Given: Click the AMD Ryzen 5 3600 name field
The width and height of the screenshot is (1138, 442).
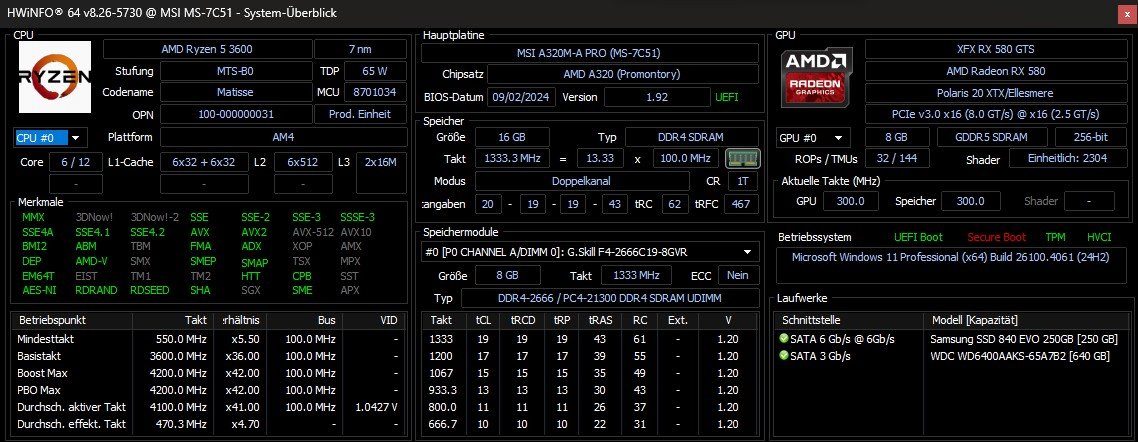Looking at the screenshot, I should pos(207,49).
